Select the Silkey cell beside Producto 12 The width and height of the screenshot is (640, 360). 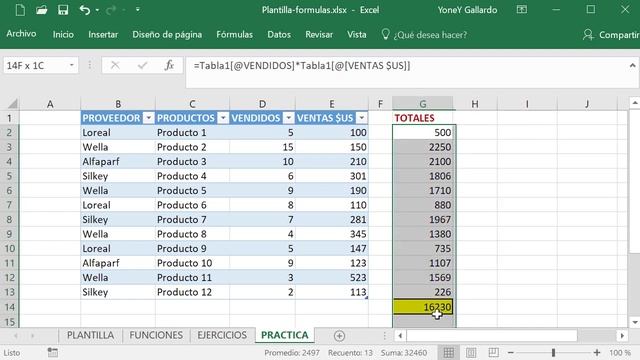[x=118, y=292]
